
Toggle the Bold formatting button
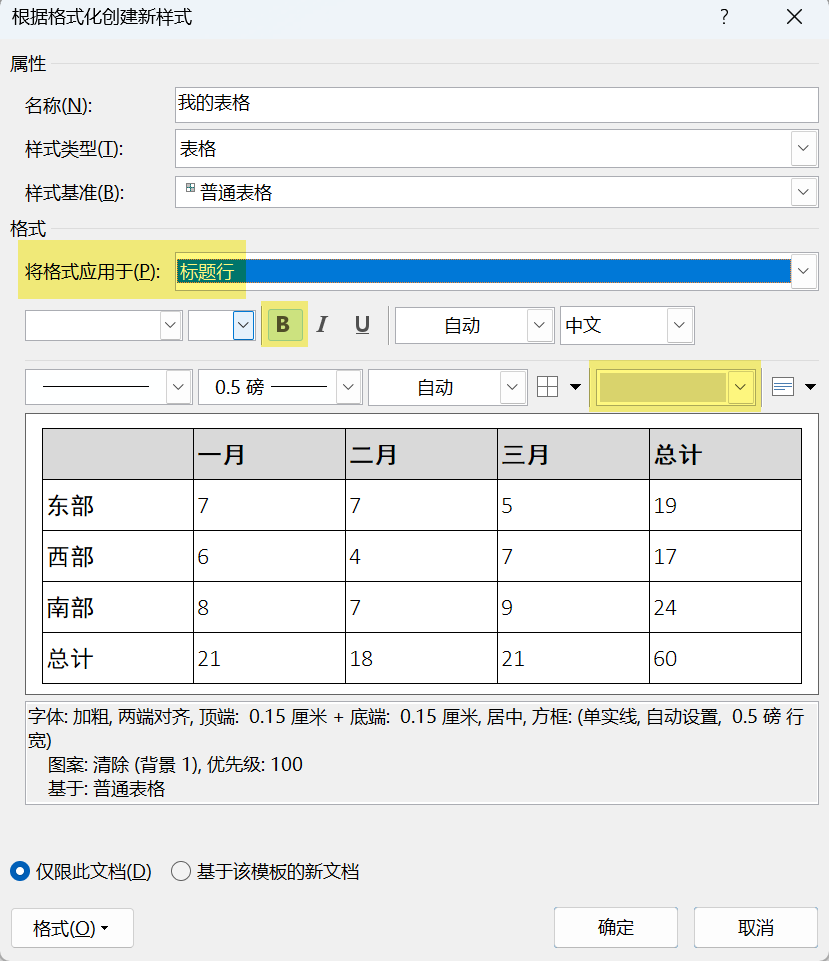click(284, 325)
